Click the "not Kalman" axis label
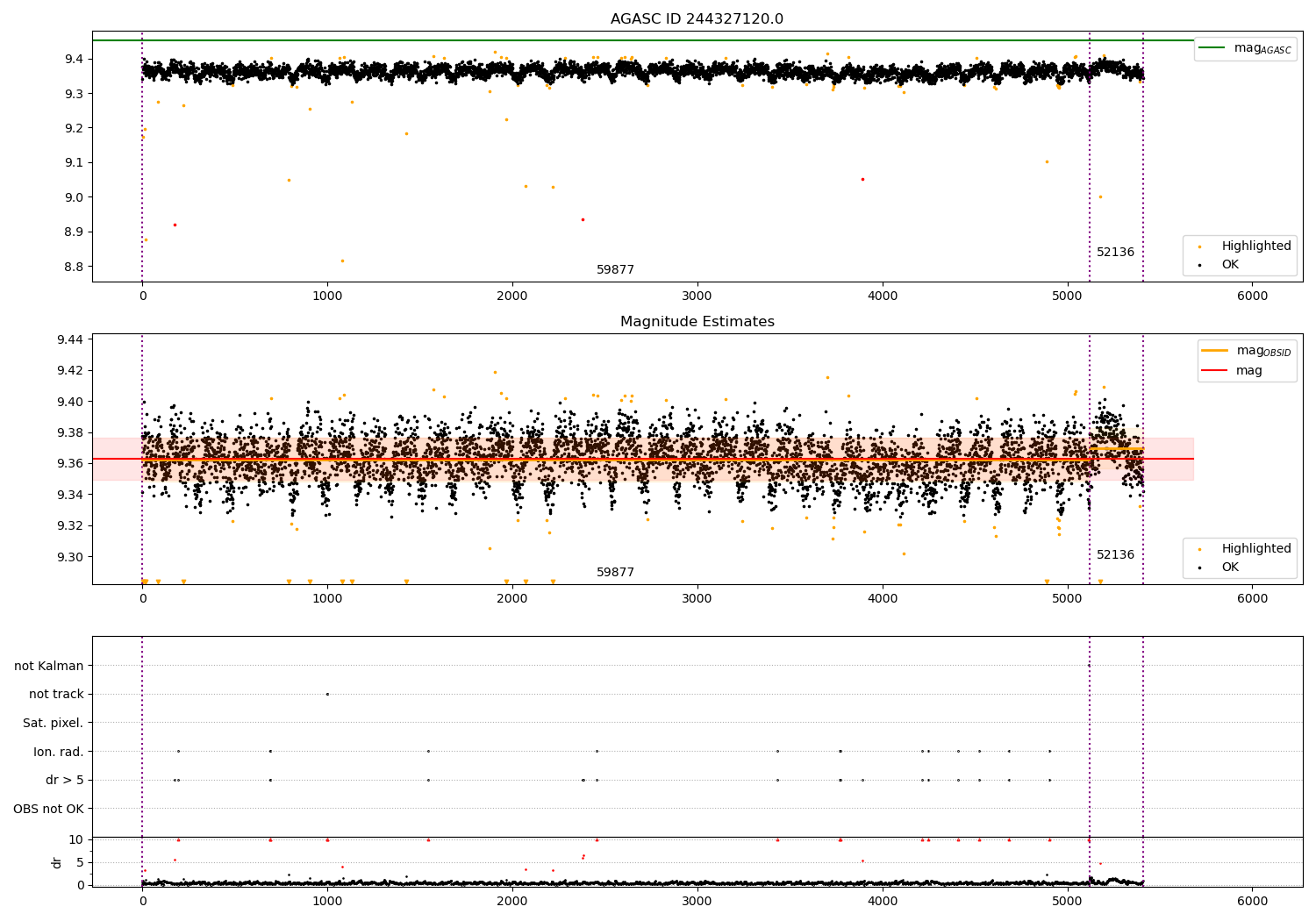Image resolution: width=1316 pixels, height=921 pixels. pyautogui.click(x=49, y=666)
